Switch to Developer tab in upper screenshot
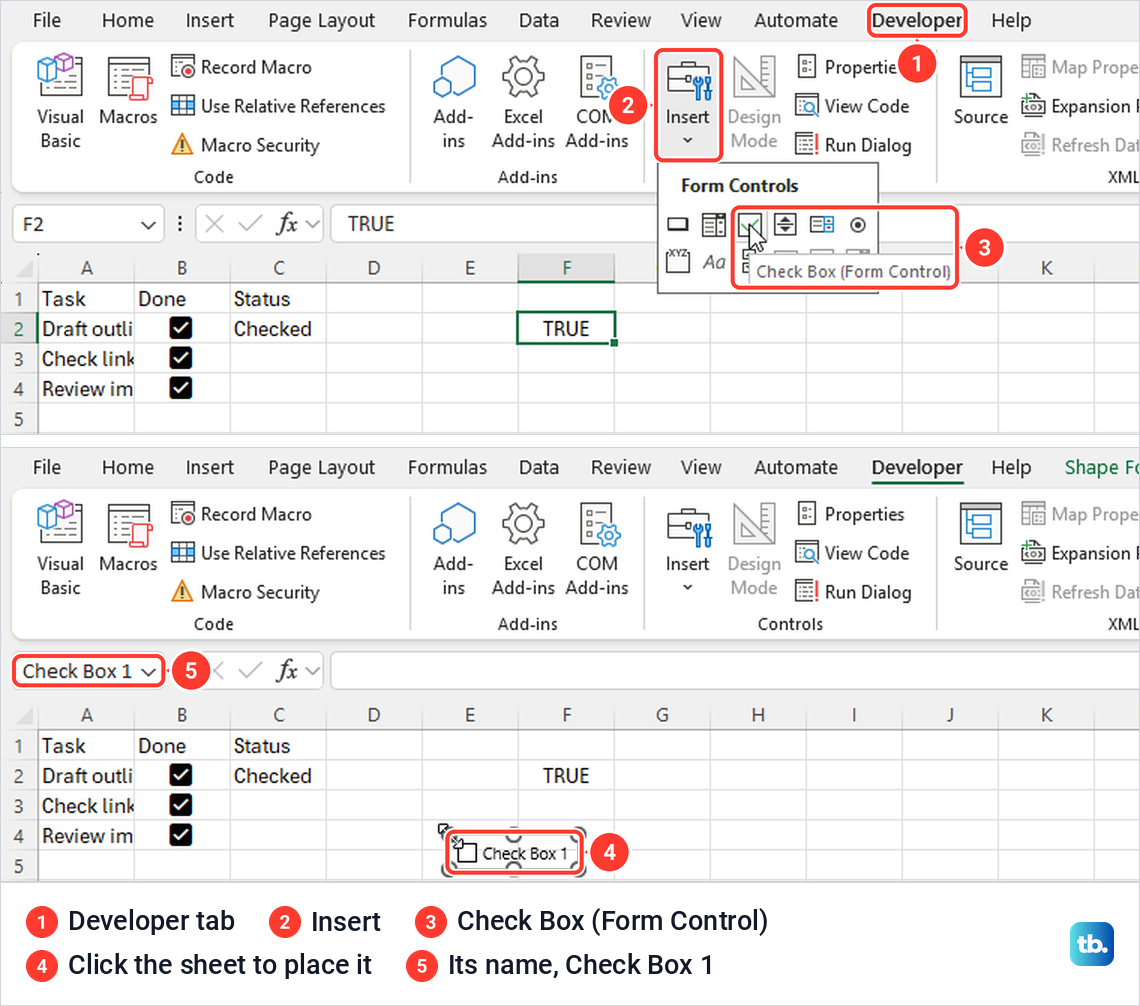This screenshot has width=1140, height=1006. coord(917,20)
